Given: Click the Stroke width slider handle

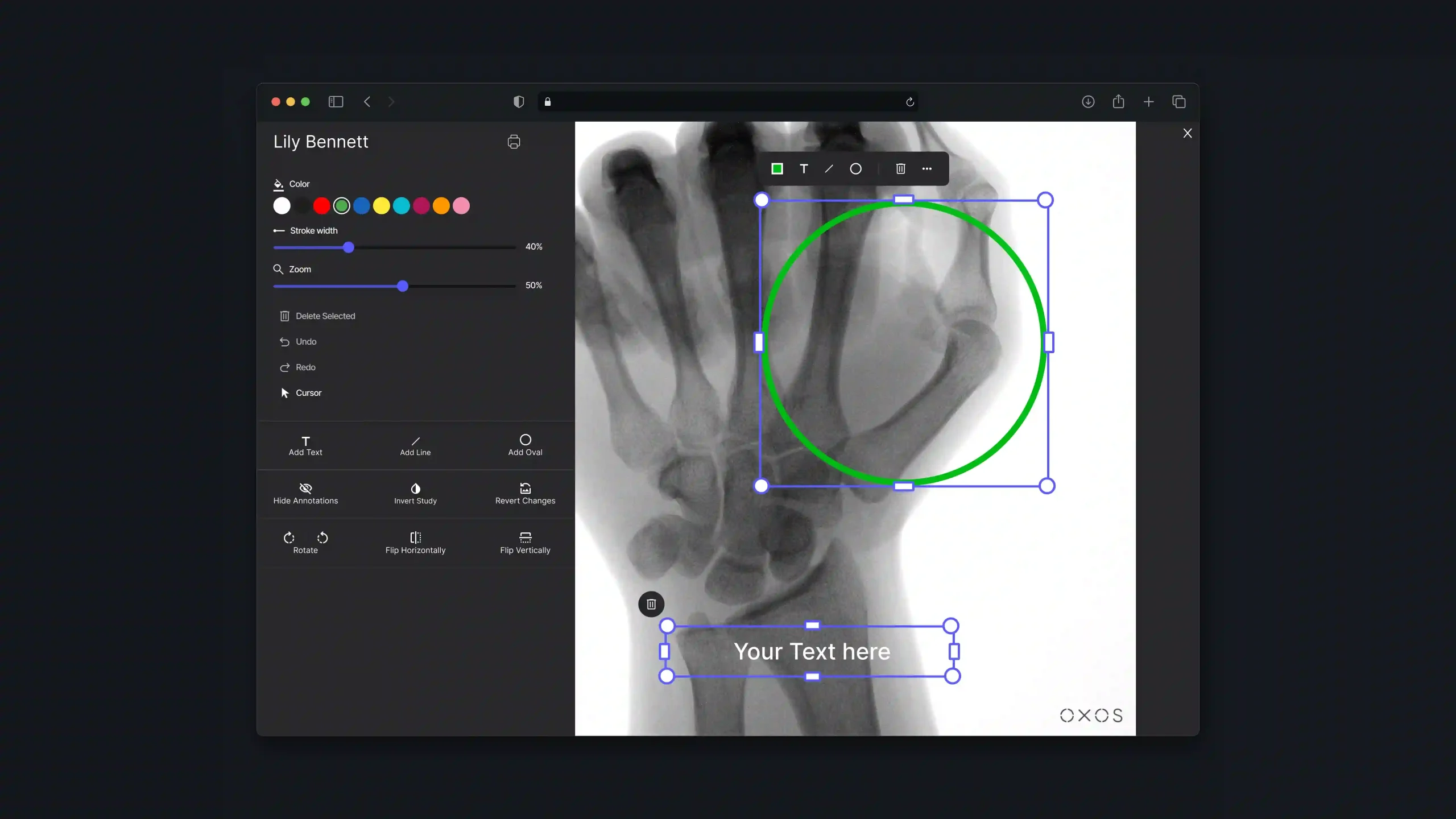Looking at the screenshot, I should tap(349, 247).
